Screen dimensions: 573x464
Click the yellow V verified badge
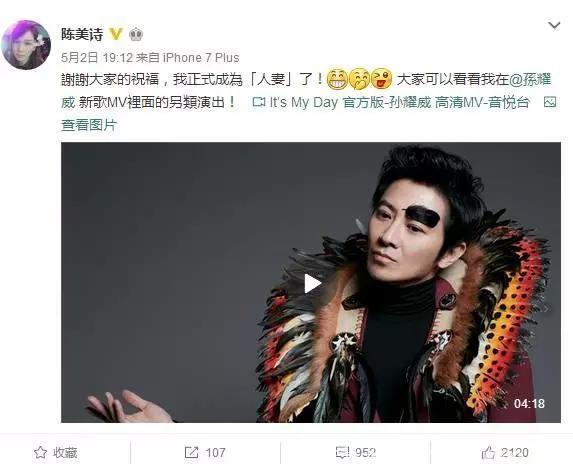point(115,34)
